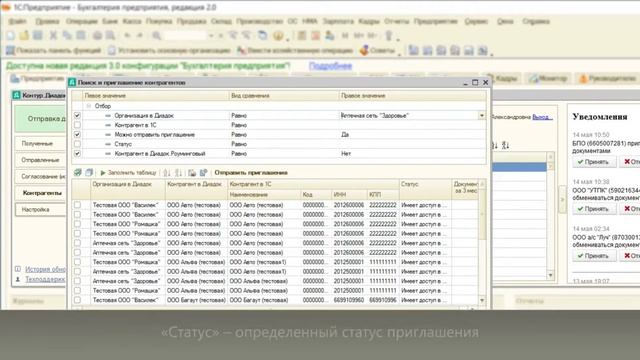
Task: Click the Print preview icon
Action: (x=110, y=36)
